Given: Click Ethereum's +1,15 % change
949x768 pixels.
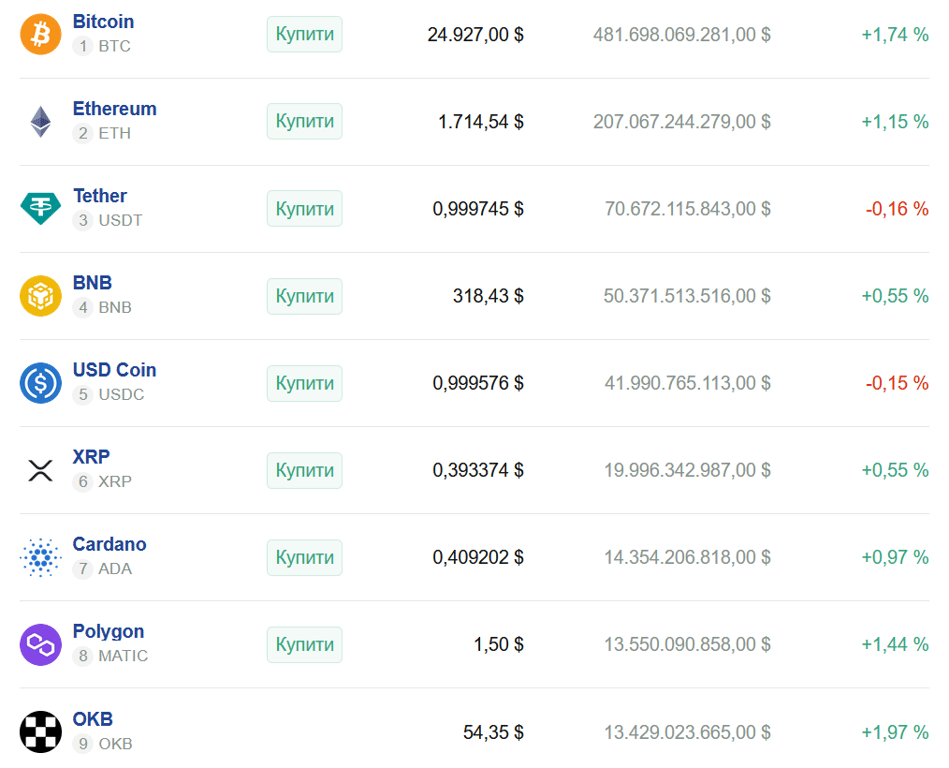Looking at the screenshot, I should point(895,122).
